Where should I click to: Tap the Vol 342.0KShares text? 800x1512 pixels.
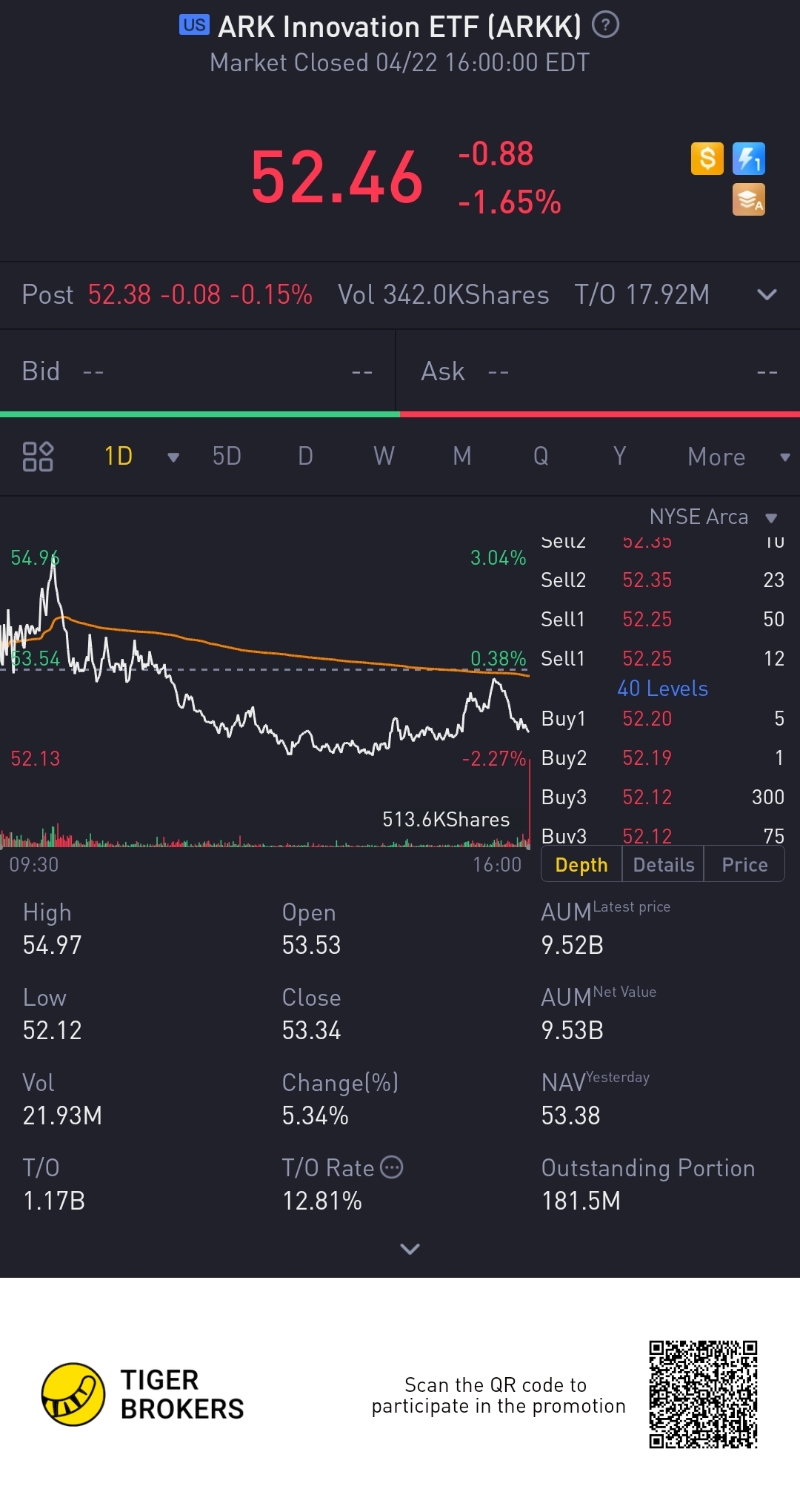pos(443,295)
